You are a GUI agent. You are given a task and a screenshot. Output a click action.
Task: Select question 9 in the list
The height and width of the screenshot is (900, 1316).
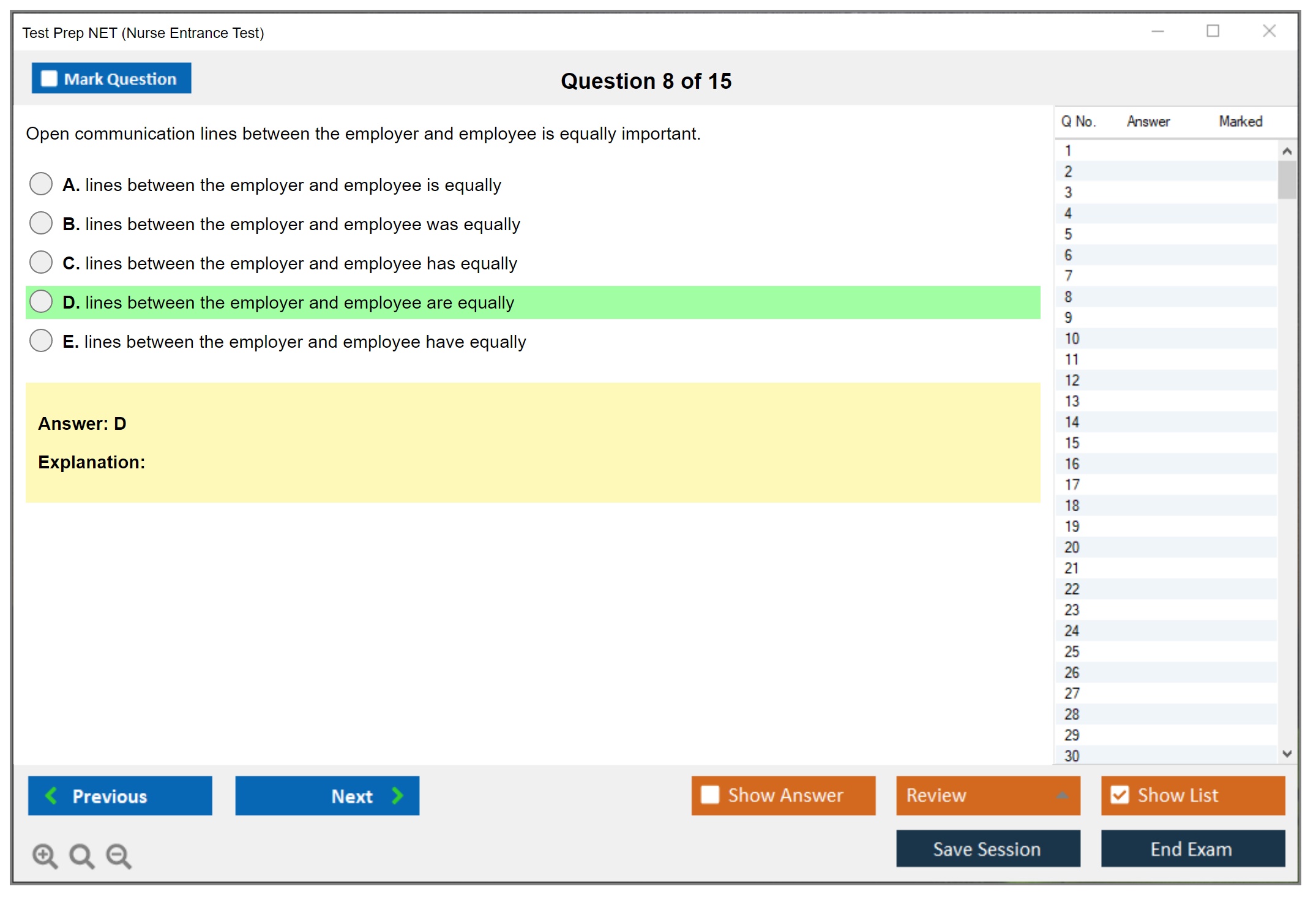[1068, 318]
